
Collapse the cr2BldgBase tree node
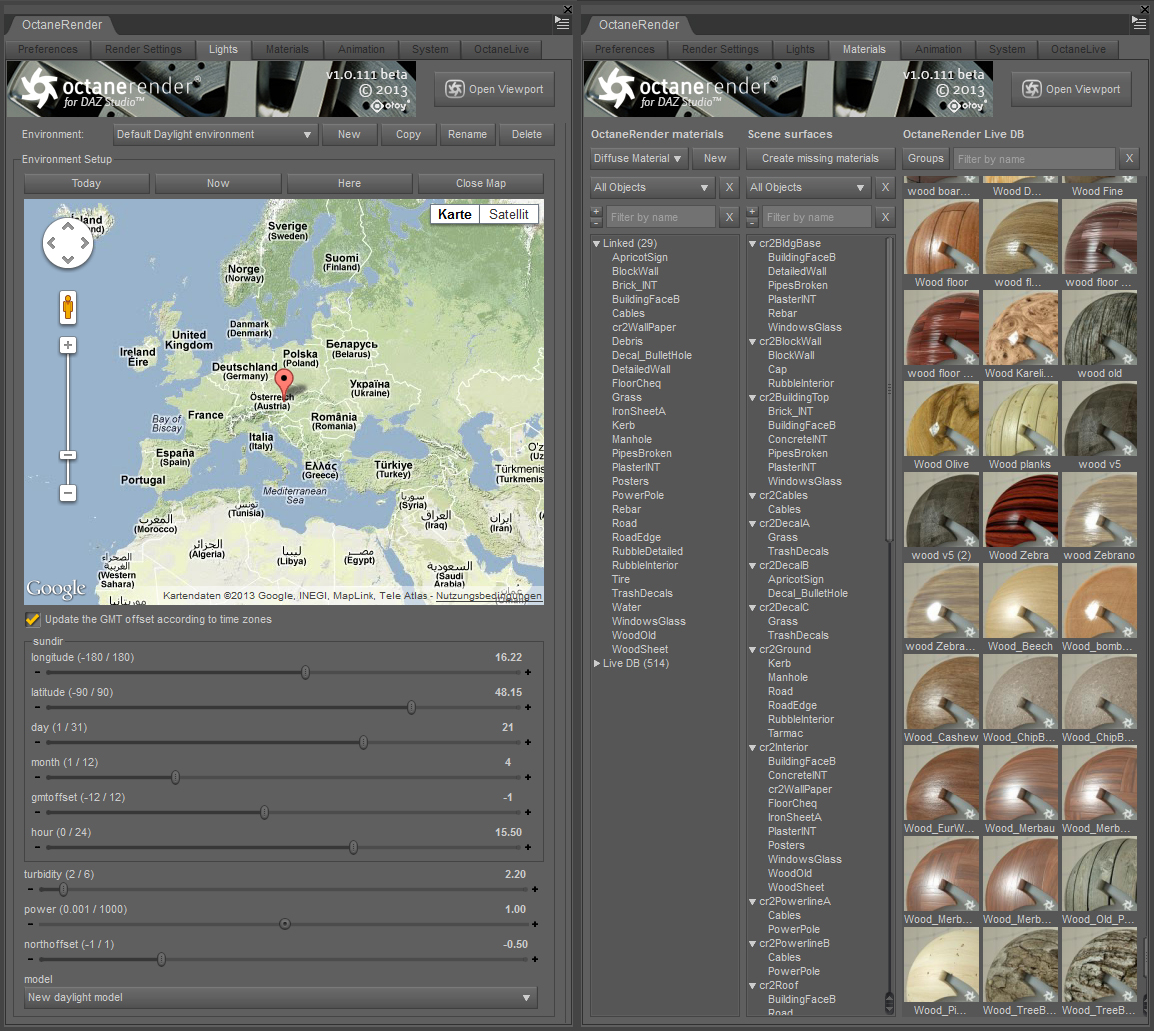(752, 244)
